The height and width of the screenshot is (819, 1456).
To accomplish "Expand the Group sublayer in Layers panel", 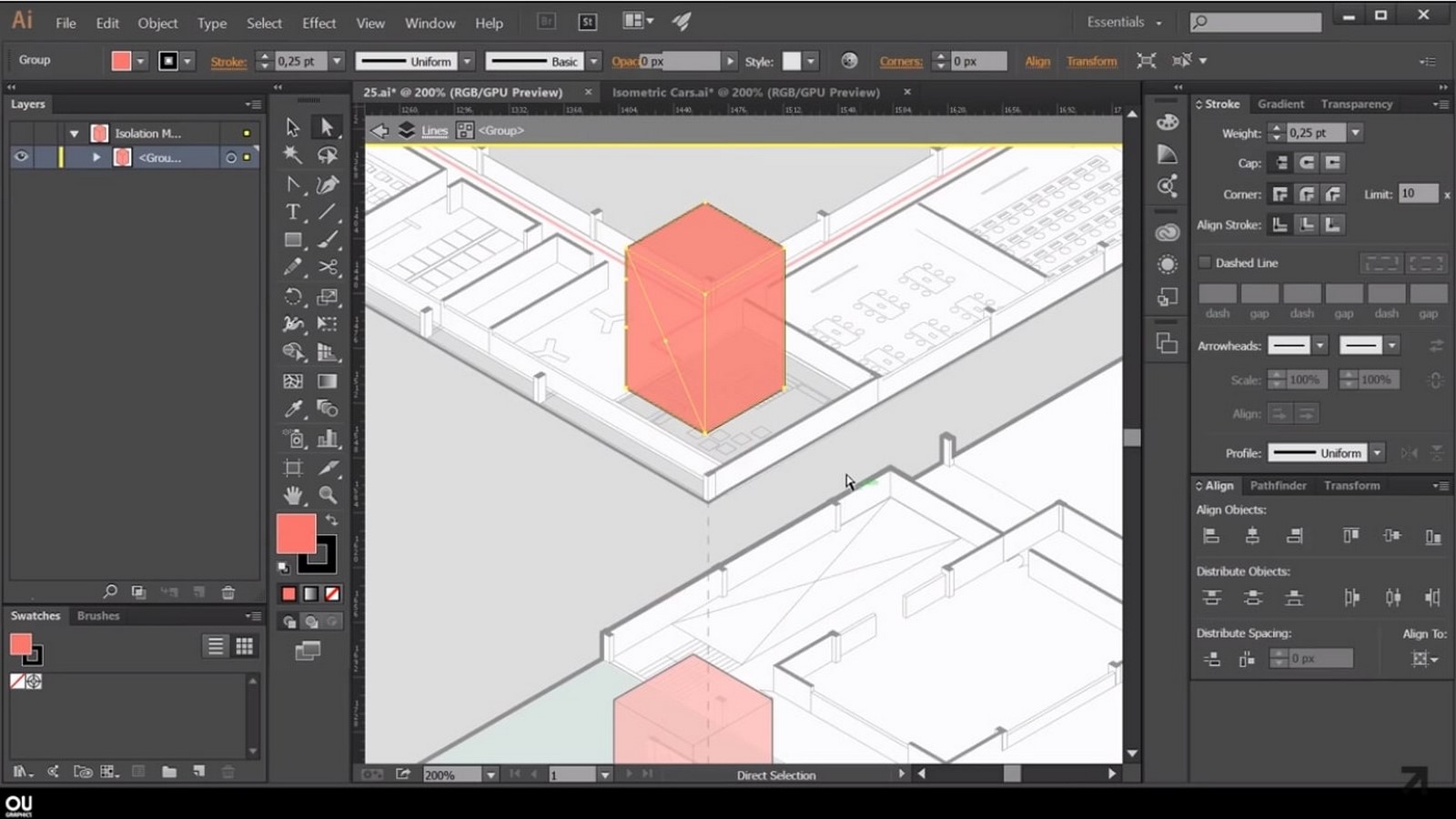I will click(x=96, y=157).
